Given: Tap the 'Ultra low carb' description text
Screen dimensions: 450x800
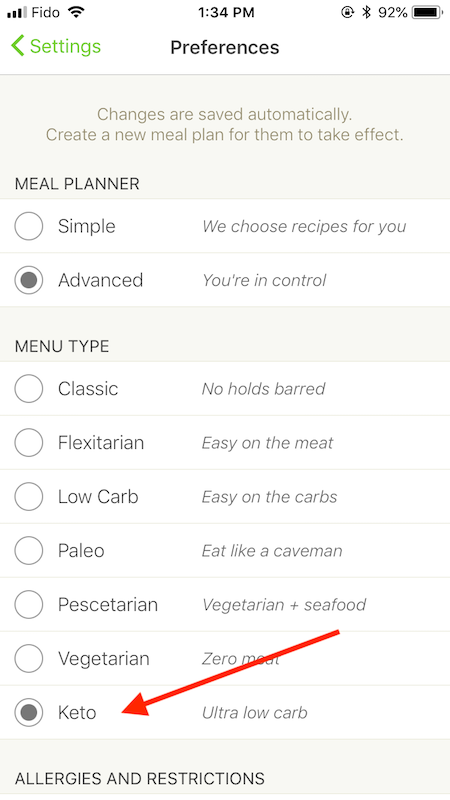Looking at the screenshot, I should [255, 713].
